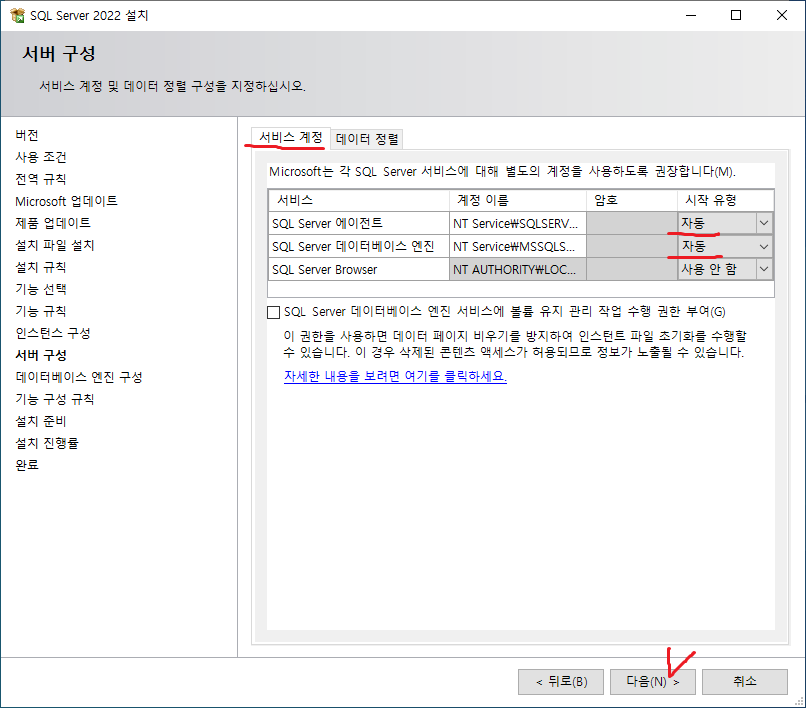Open startup type dropdown for 데이터베이스 엔진
The width and height of the screenshot is (806, 708).
point(764,246)
